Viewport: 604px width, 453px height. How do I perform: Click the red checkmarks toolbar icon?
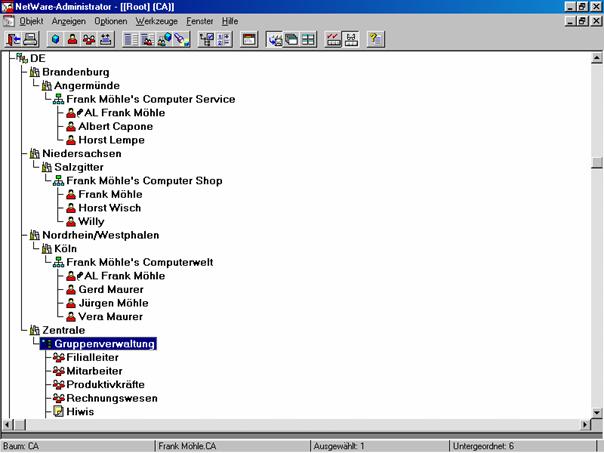coord(334,39)
